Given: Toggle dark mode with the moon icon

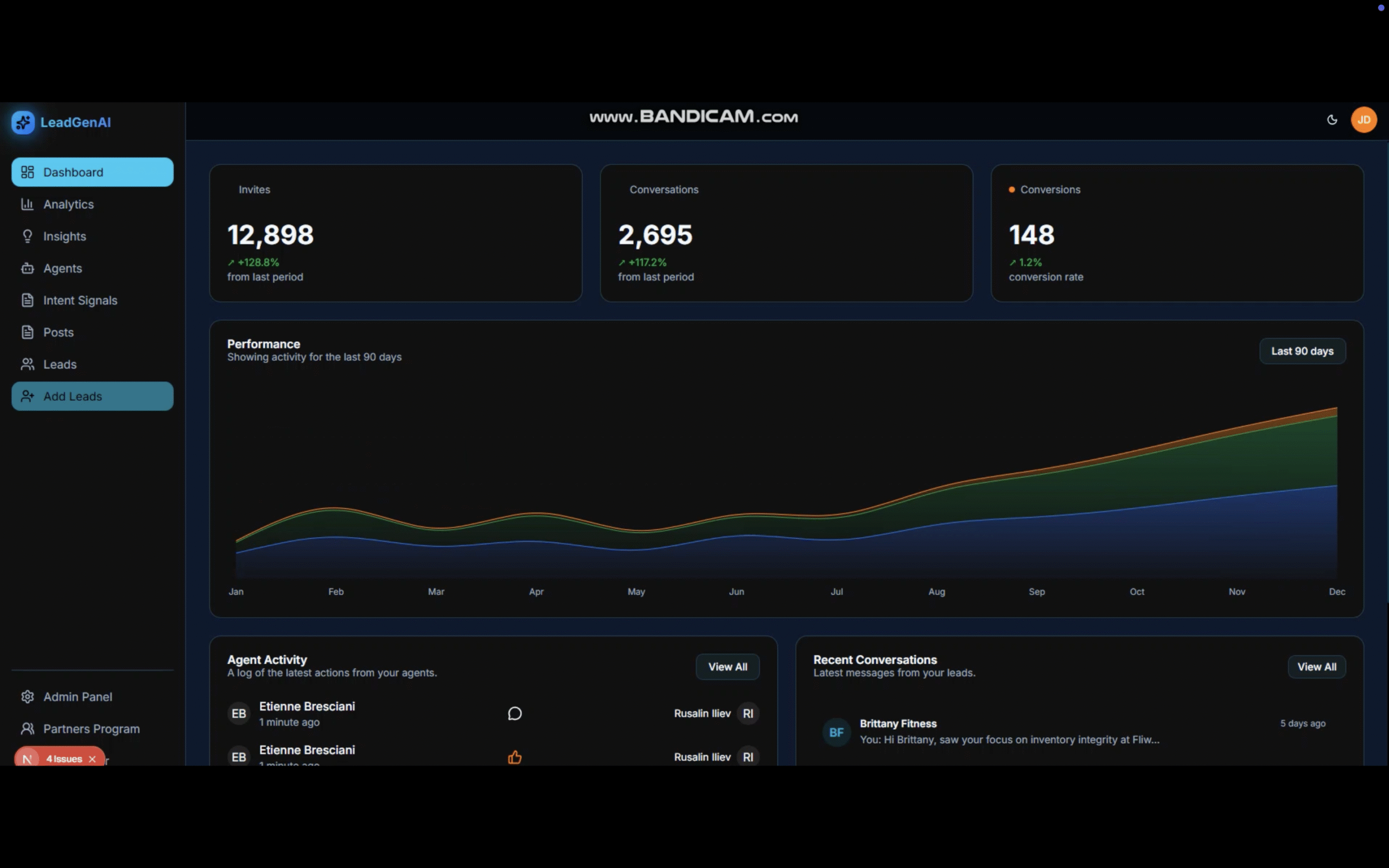Looking at the screenshot, I should click(1331, 120).
